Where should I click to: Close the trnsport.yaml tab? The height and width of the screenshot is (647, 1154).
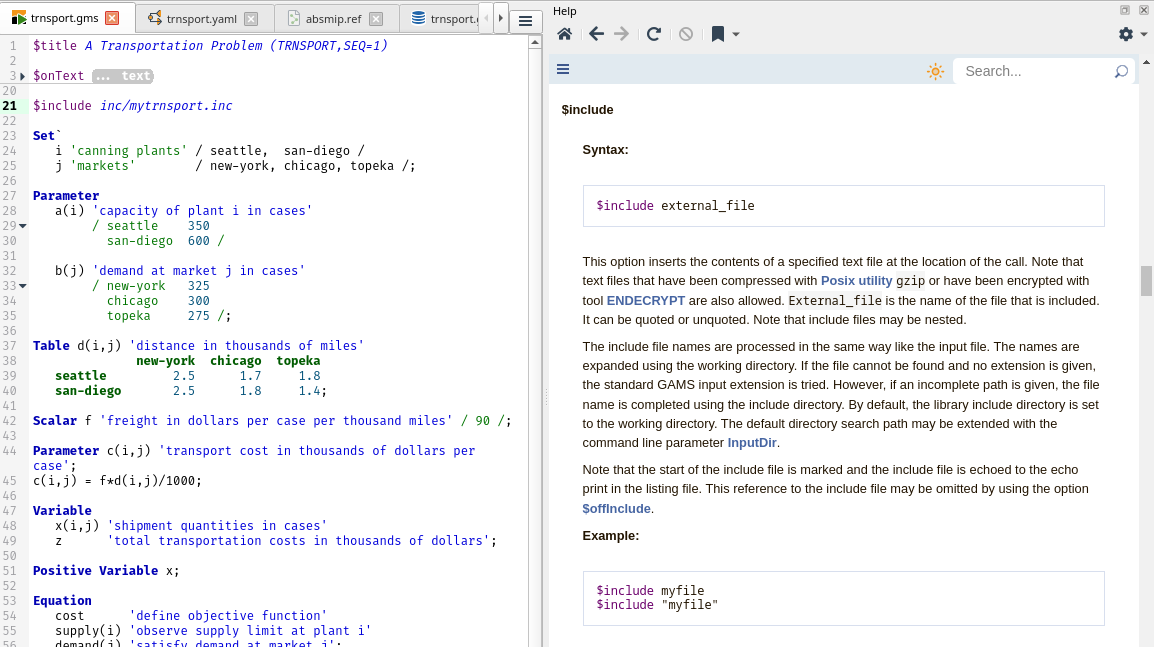point(251,19)
